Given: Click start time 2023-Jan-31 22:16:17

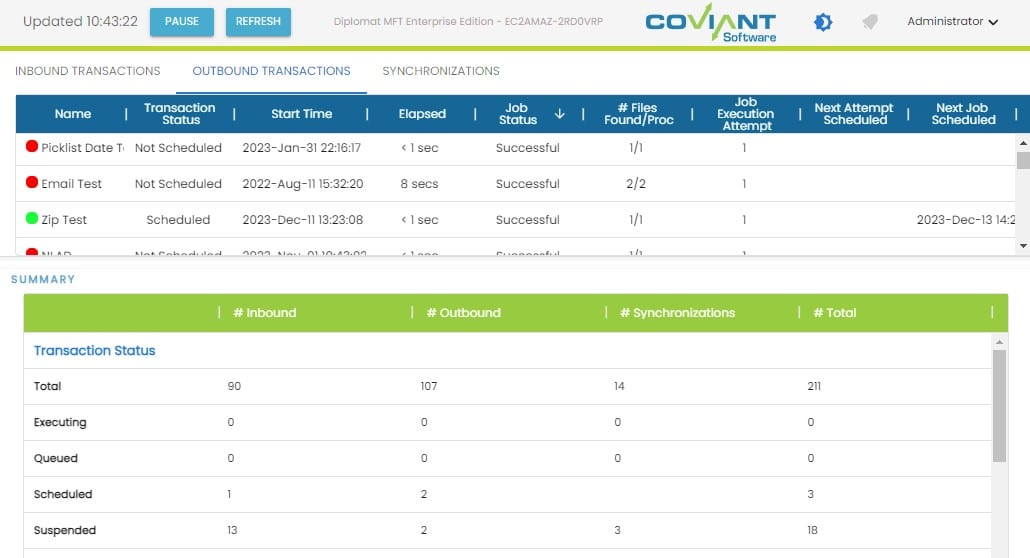Looking at the screenshot, I should click(x=302, y=148).
